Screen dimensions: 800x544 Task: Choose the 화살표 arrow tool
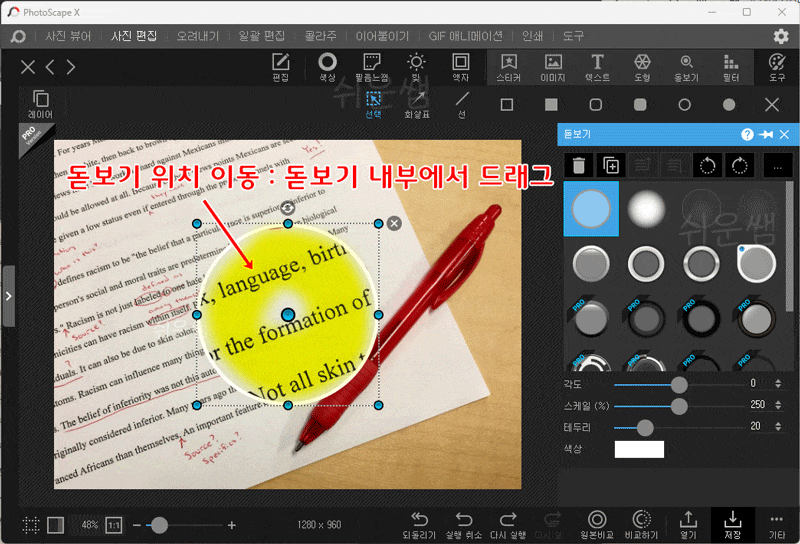pyautogui.click(x=417, y=105)
